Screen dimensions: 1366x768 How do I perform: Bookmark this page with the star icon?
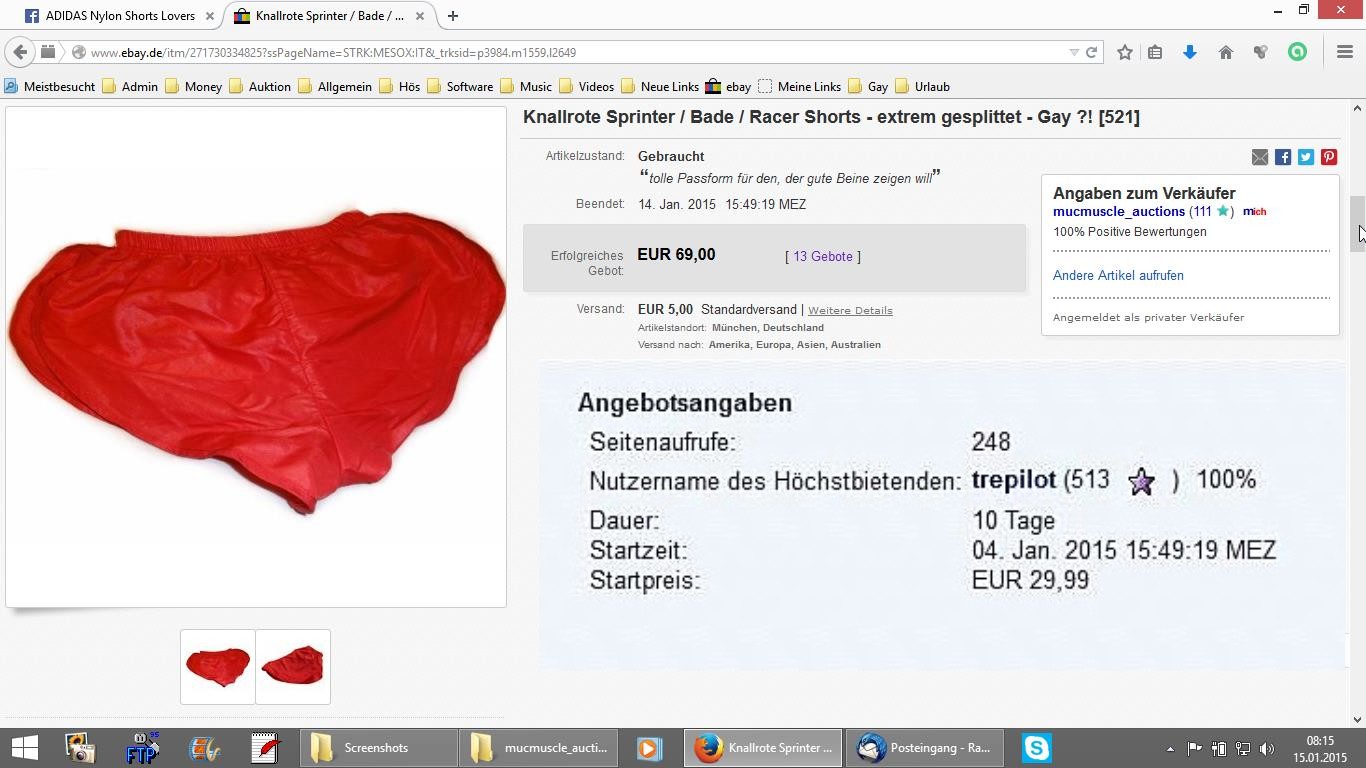click(1125, 52)
